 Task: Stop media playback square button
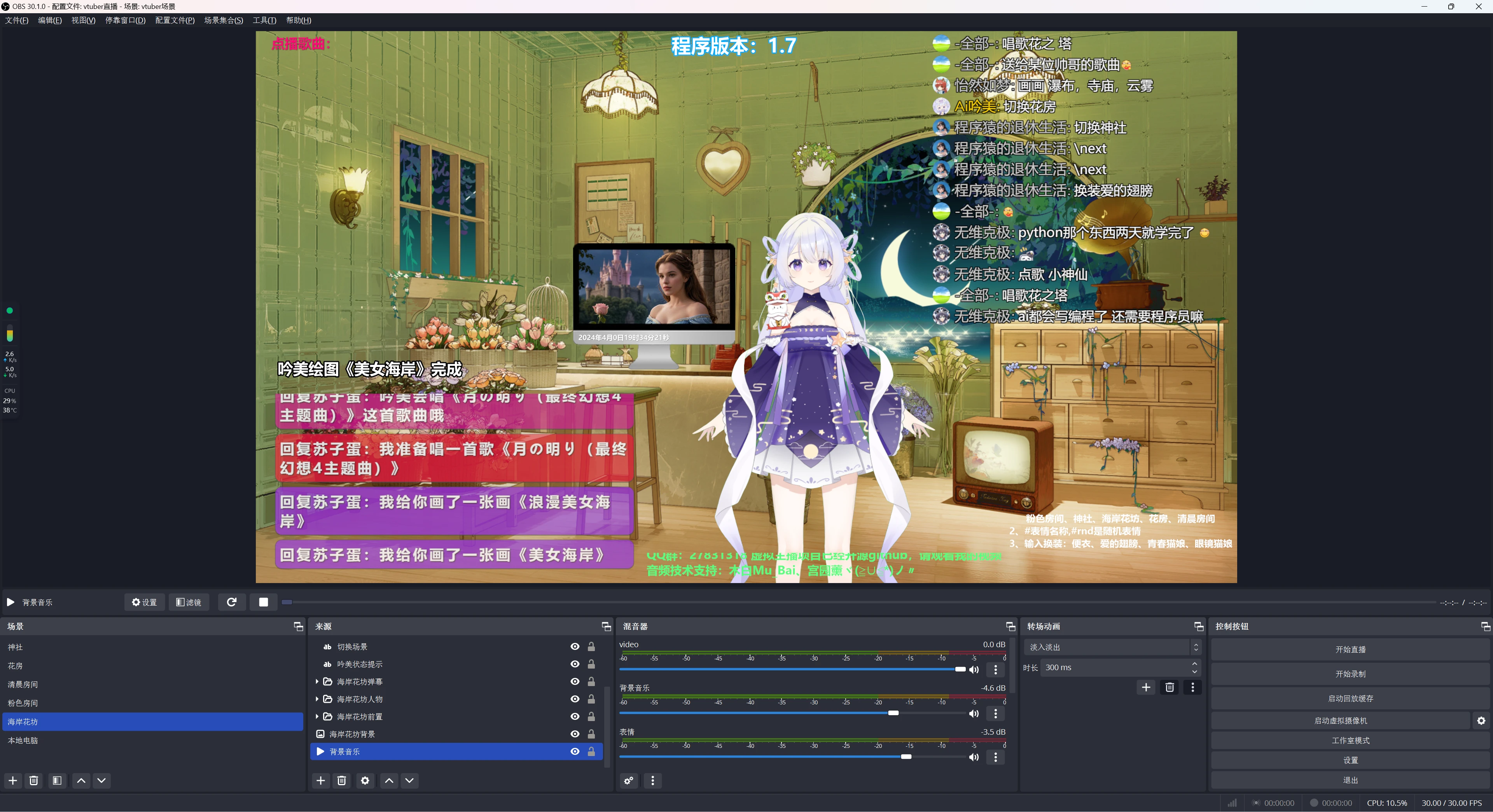pos(263,602)
